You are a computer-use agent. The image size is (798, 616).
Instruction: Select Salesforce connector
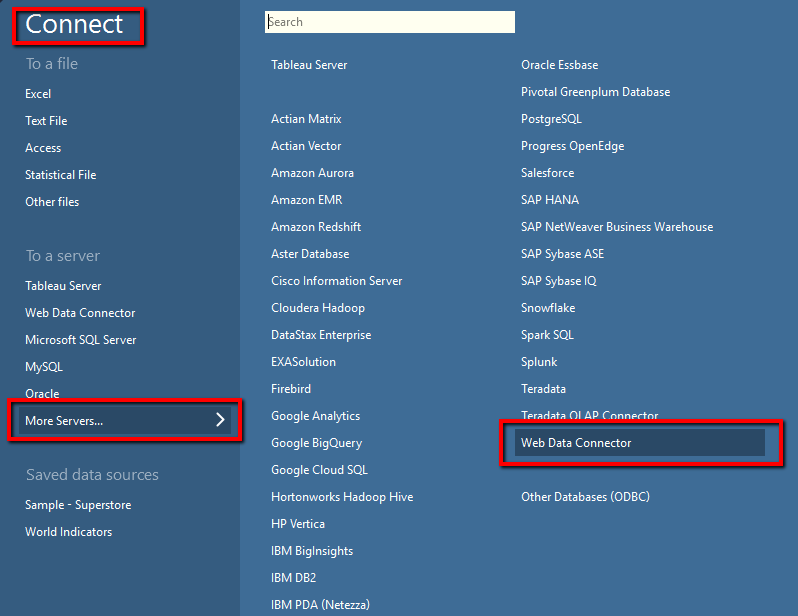[547, 173]
